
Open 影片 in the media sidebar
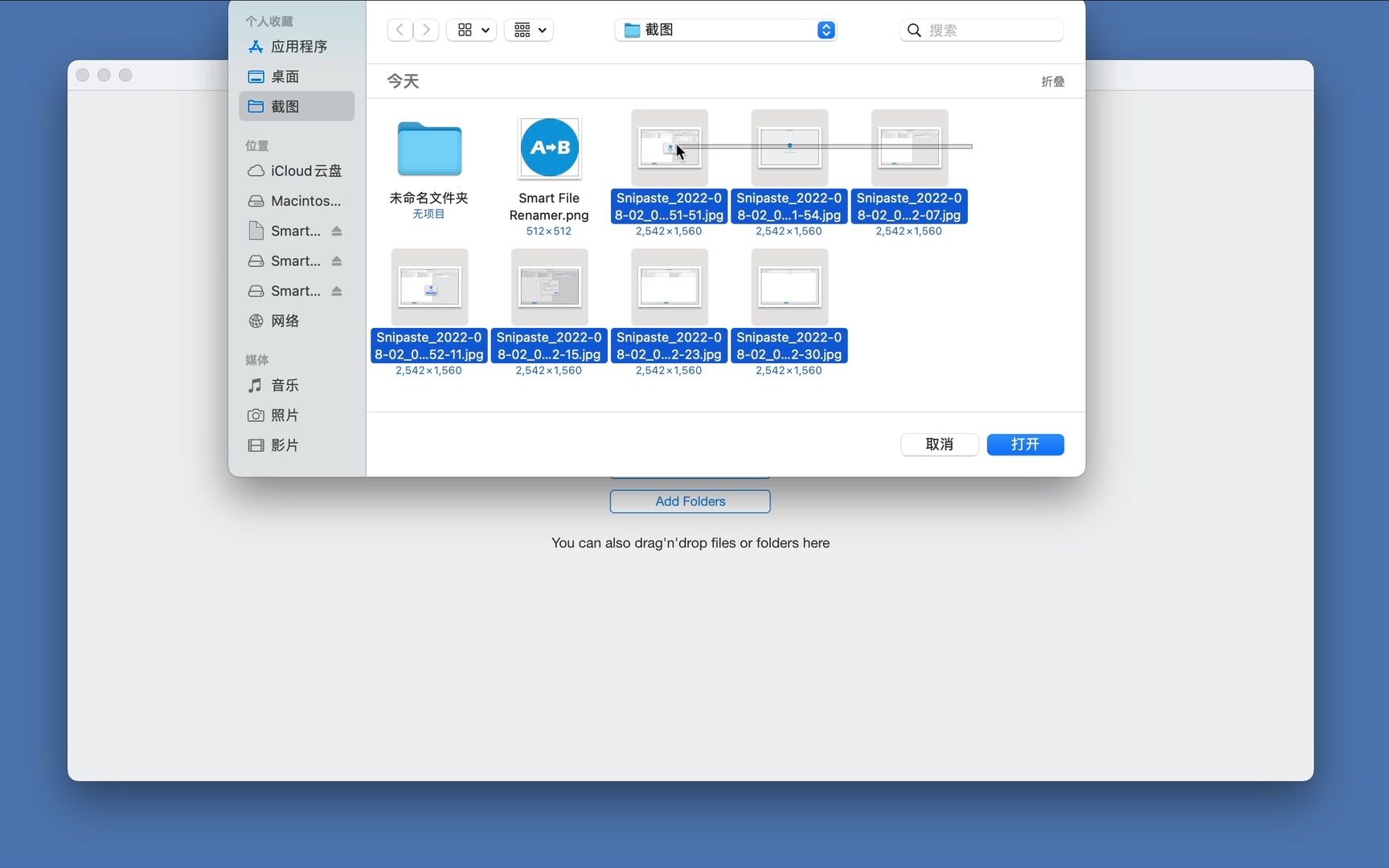(285, 444)
